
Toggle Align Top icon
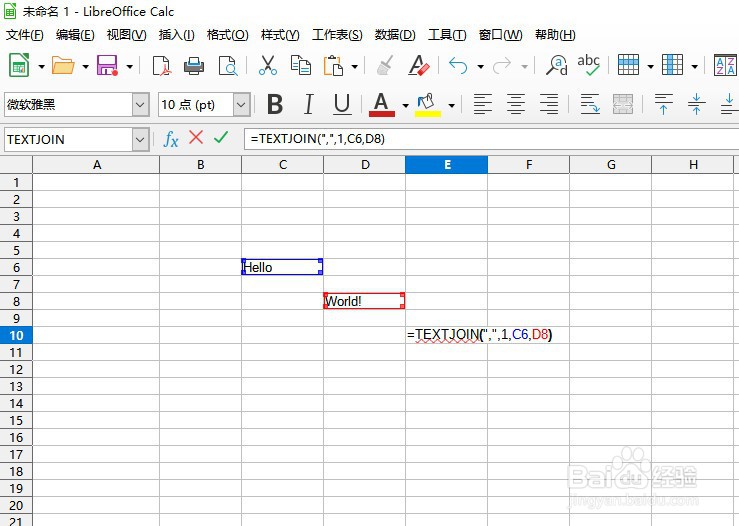tap(664, 104)
